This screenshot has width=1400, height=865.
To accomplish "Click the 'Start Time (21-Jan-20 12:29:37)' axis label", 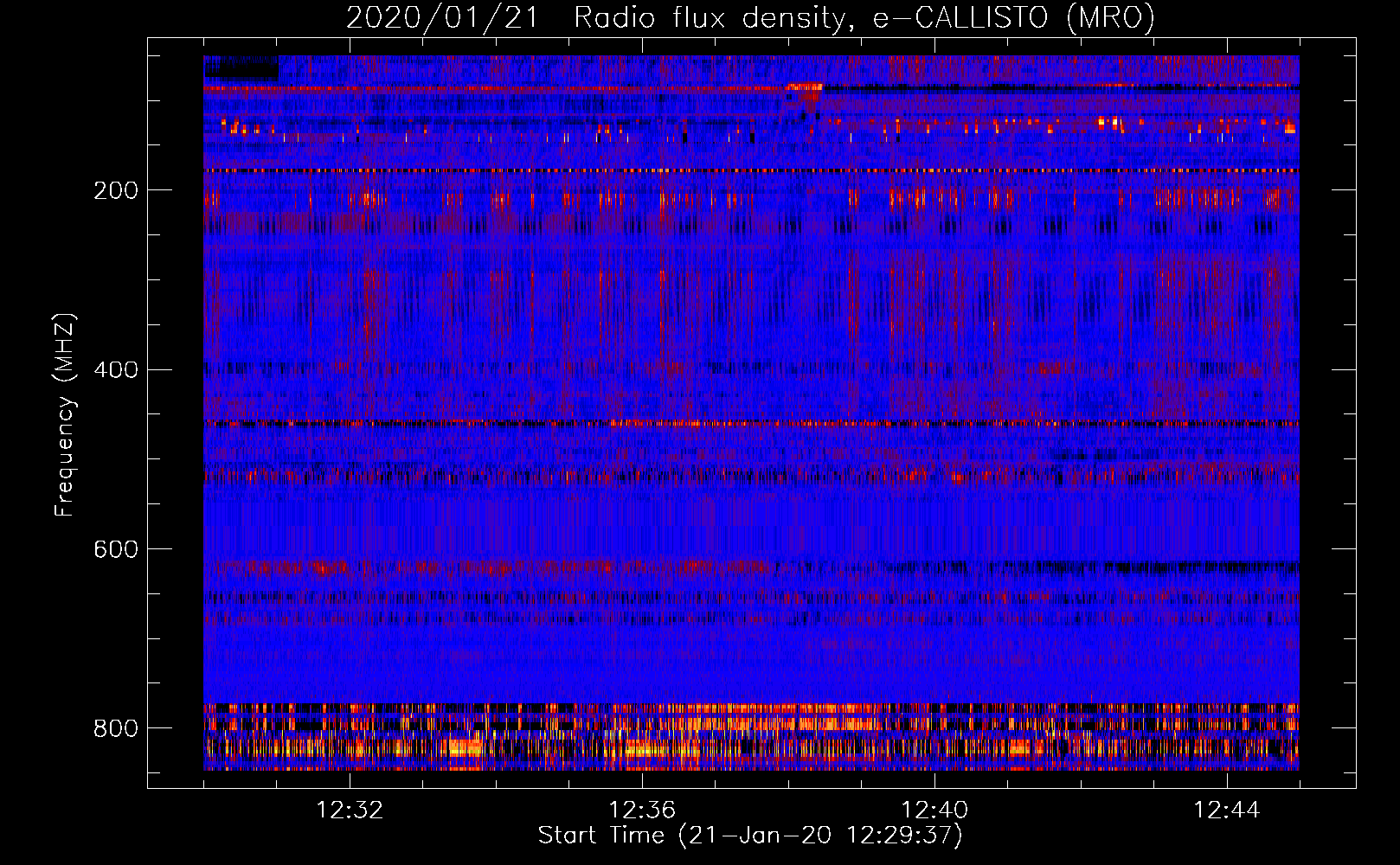I will click(x=750, y=836).
